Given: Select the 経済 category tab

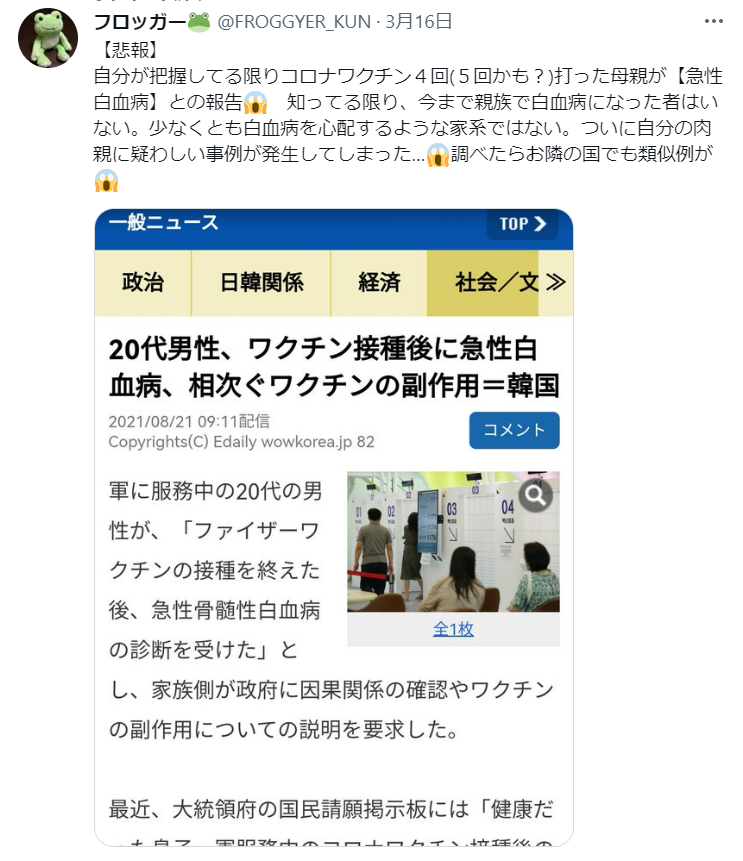Looking at the screenshot, I should [379, 283].
